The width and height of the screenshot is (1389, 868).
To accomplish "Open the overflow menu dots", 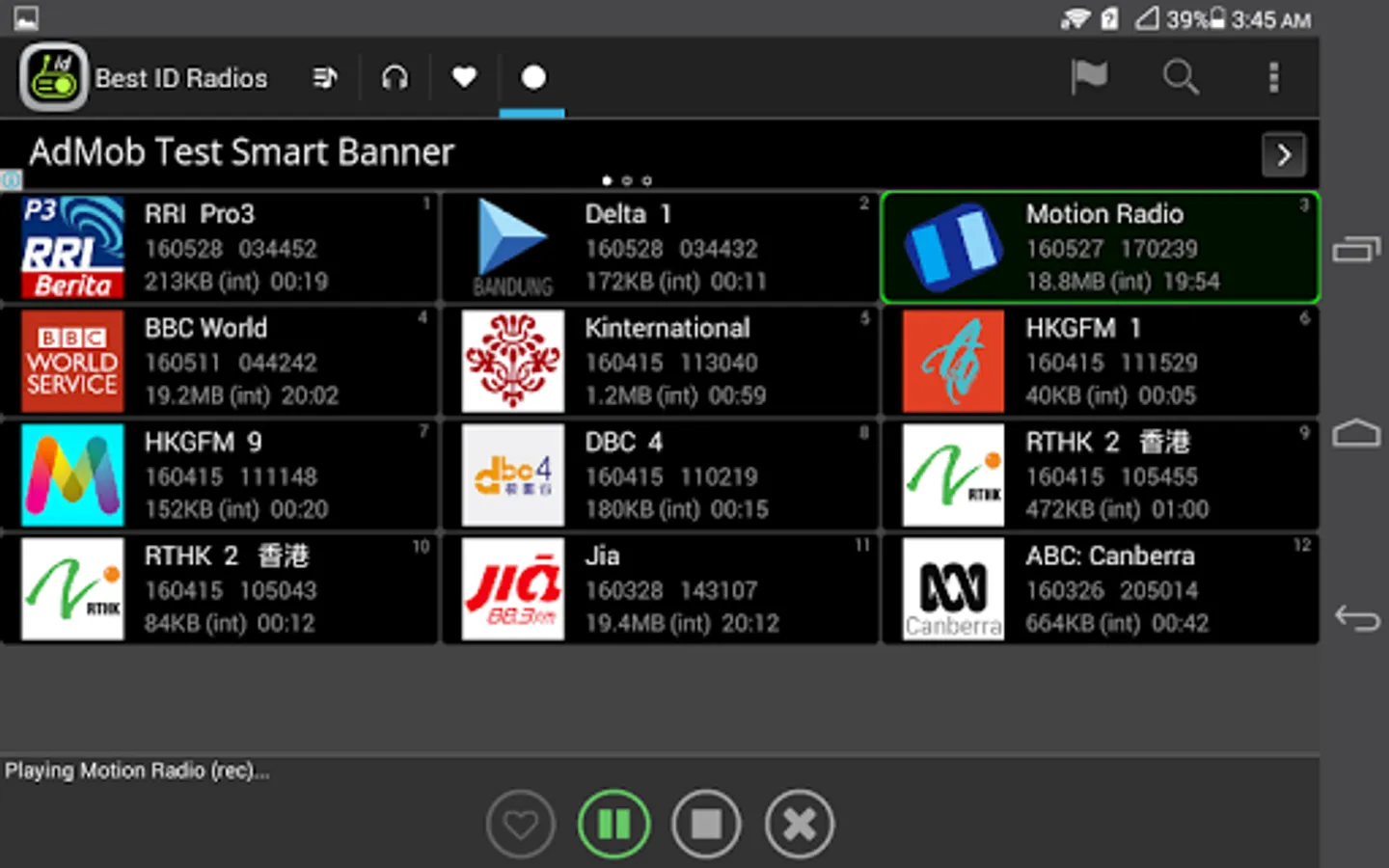I will [1273, 77].
